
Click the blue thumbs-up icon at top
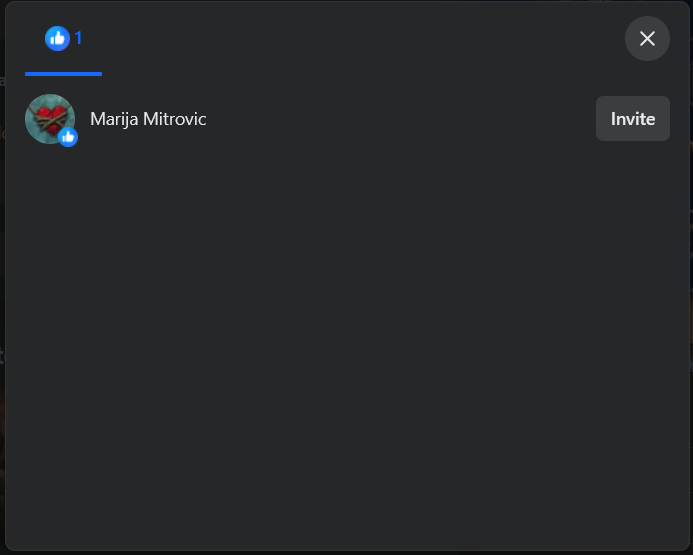(57, 38)
